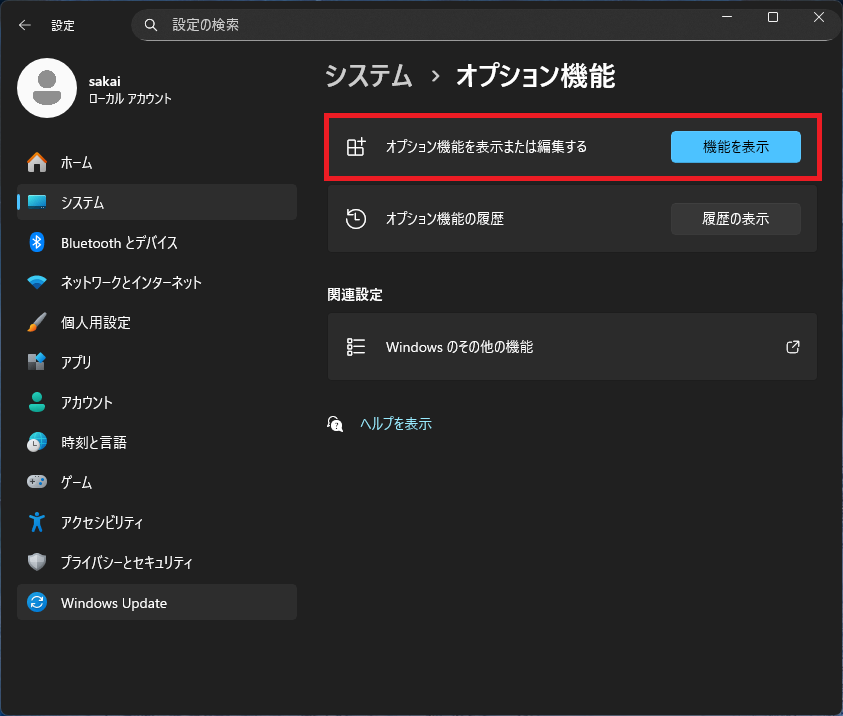Click the アプリ icon in sidebar
The image size is (843, 716).
point(37,362)
